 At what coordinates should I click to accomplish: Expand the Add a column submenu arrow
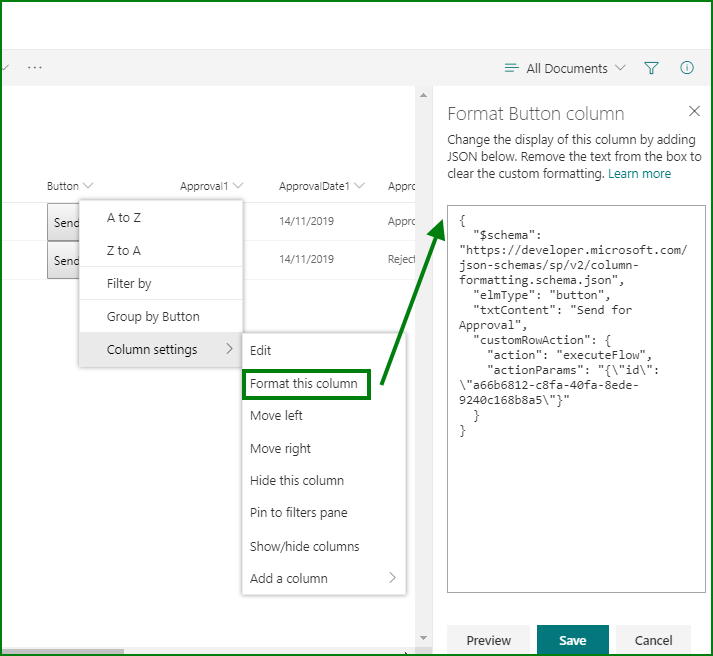tap(392, 578)
